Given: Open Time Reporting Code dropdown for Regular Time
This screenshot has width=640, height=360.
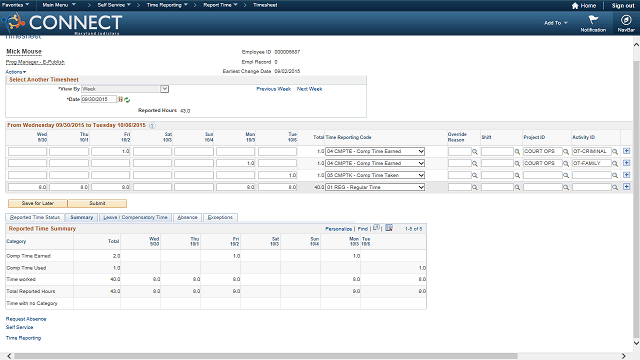Looking at the screenshot, I should click(x=375, y=187).
